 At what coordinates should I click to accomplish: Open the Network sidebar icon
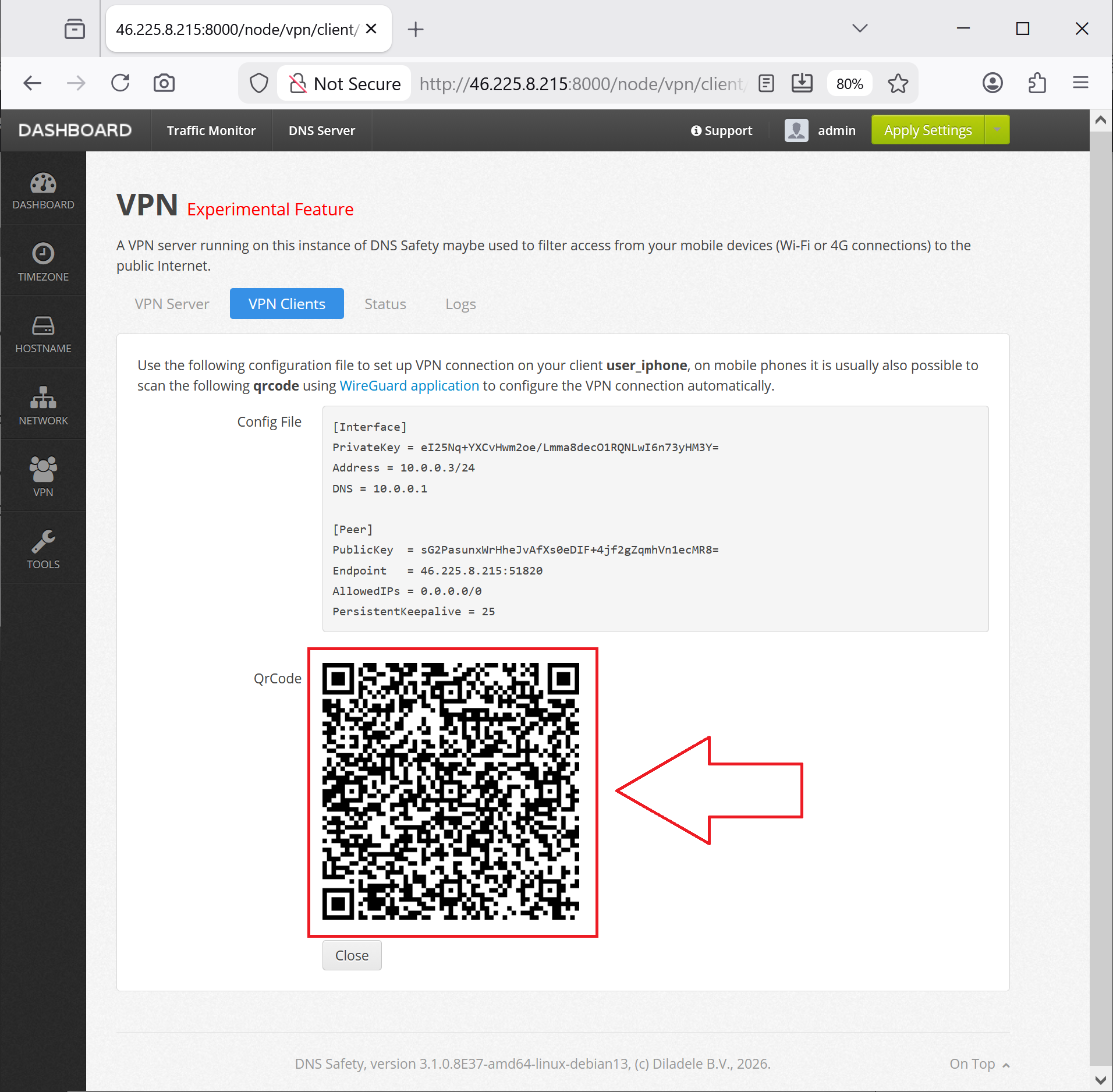click(x=43, y=397)
